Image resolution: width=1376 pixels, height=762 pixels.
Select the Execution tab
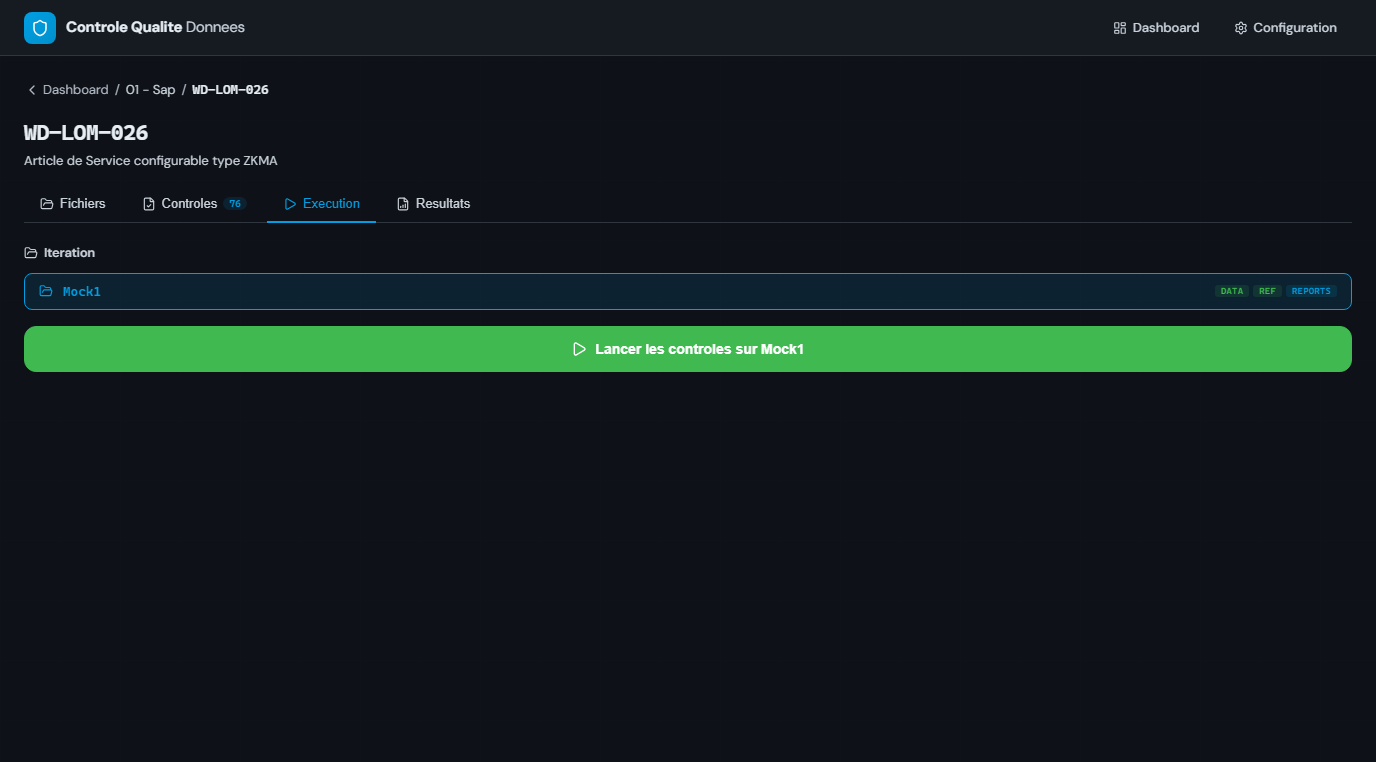(x=322, y=204)
